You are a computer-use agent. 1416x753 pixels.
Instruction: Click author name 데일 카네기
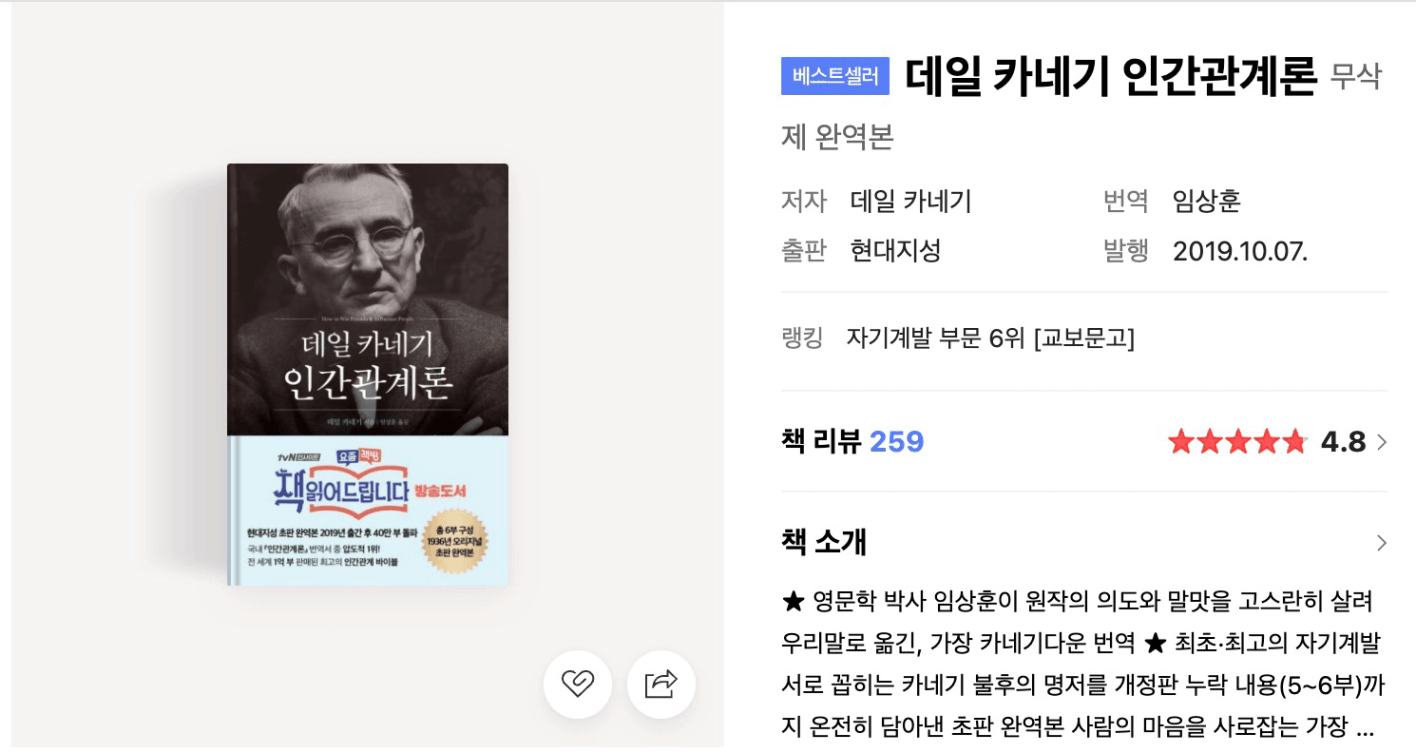[x=911, y=201]
